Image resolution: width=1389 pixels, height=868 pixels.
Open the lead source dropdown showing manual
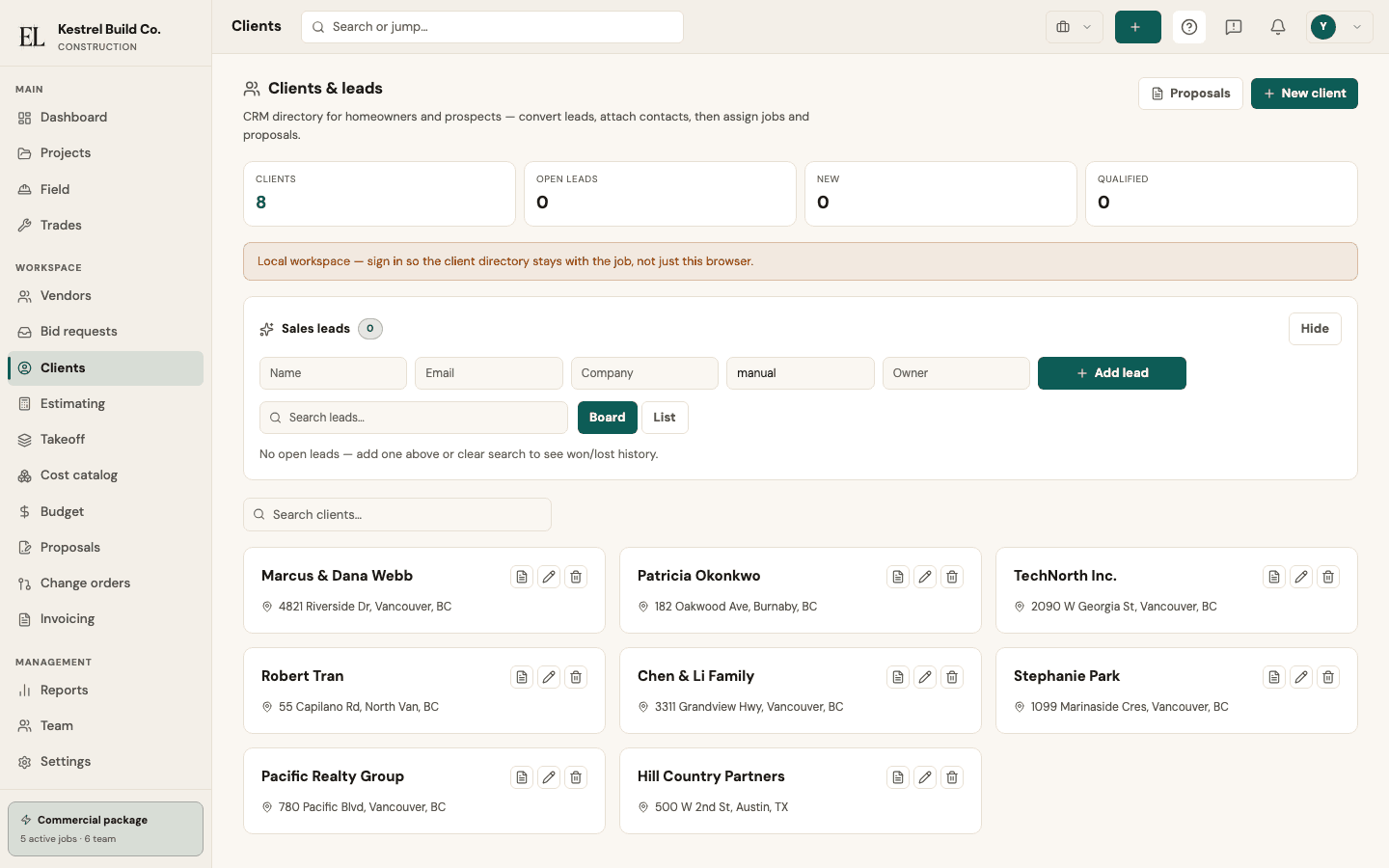pos(801,373)
